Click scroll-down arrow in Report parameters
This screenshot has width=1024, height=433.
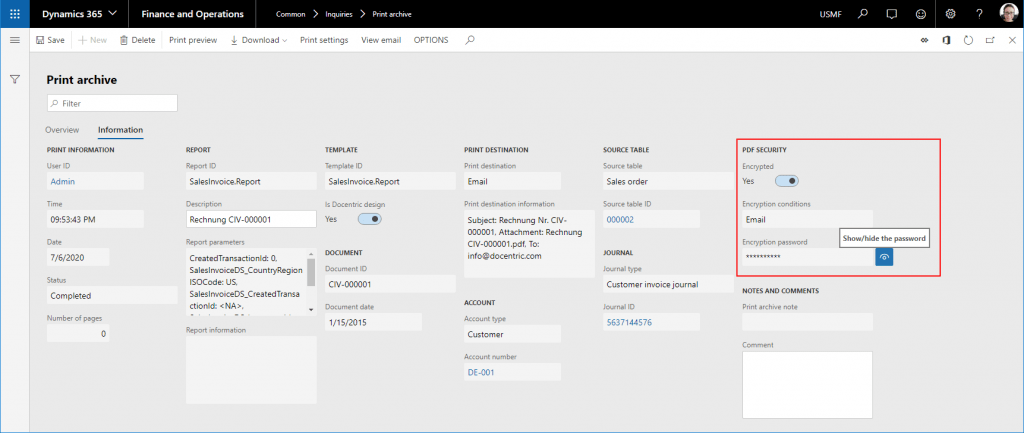coord(311,310)
